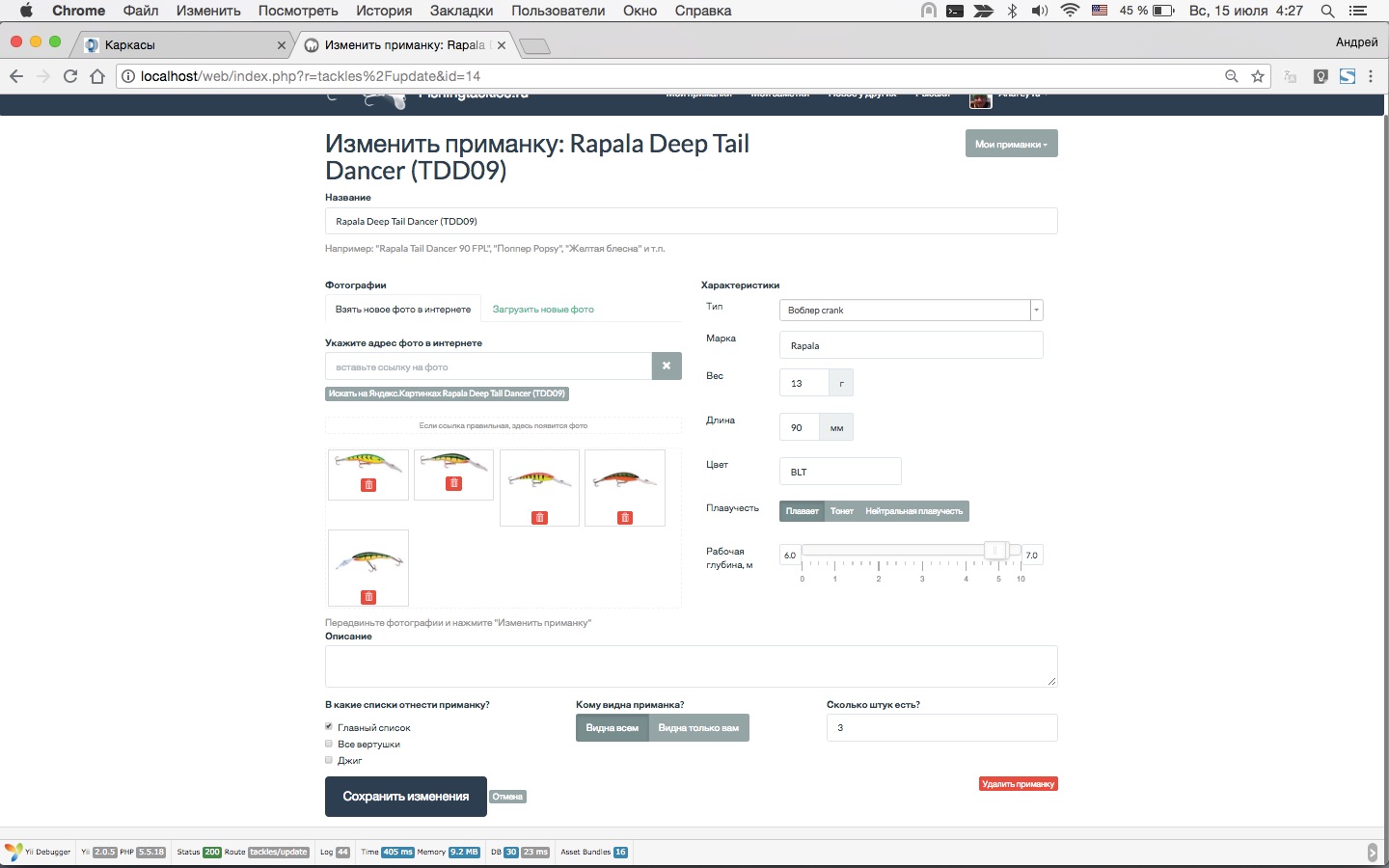
Task: Delete the fourth lure photo thumbnail
Action: click(625, 518)
